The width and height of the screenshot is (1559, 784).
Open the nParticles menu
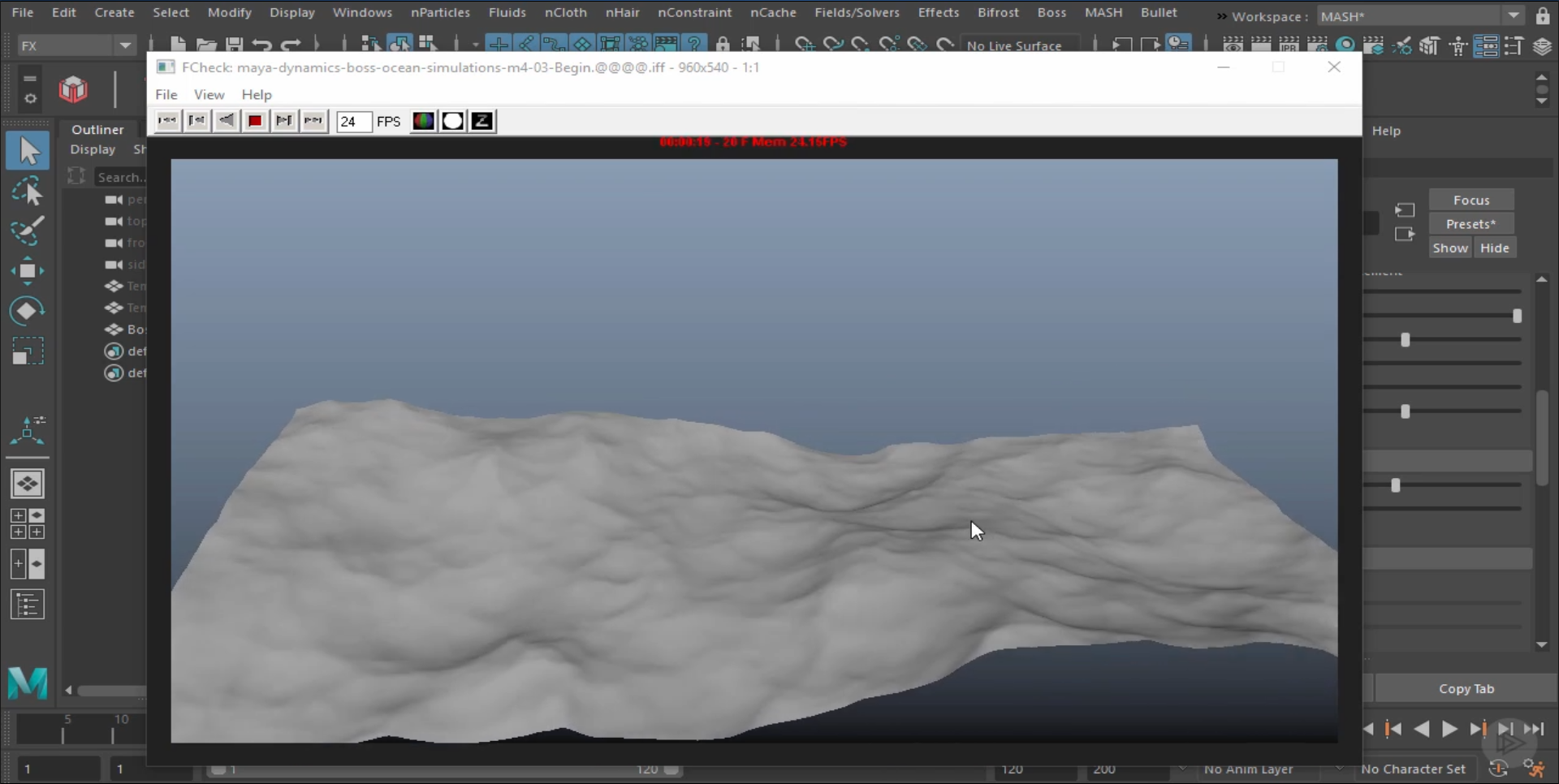(440, 12)
